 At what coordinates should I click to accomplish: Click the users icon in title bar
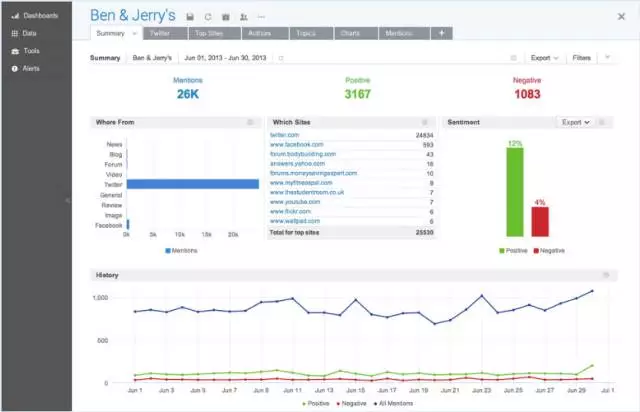[243, 17]
